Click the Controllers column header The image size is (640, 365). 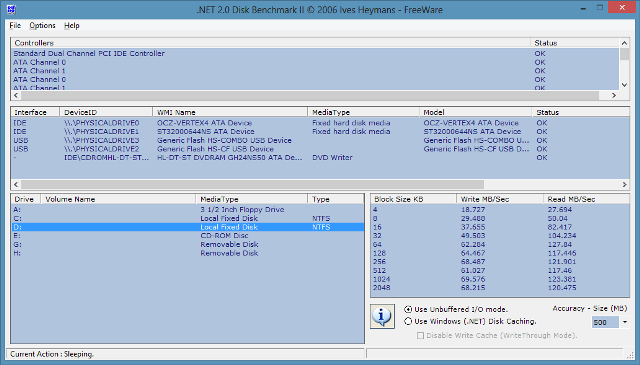[271, 43]
